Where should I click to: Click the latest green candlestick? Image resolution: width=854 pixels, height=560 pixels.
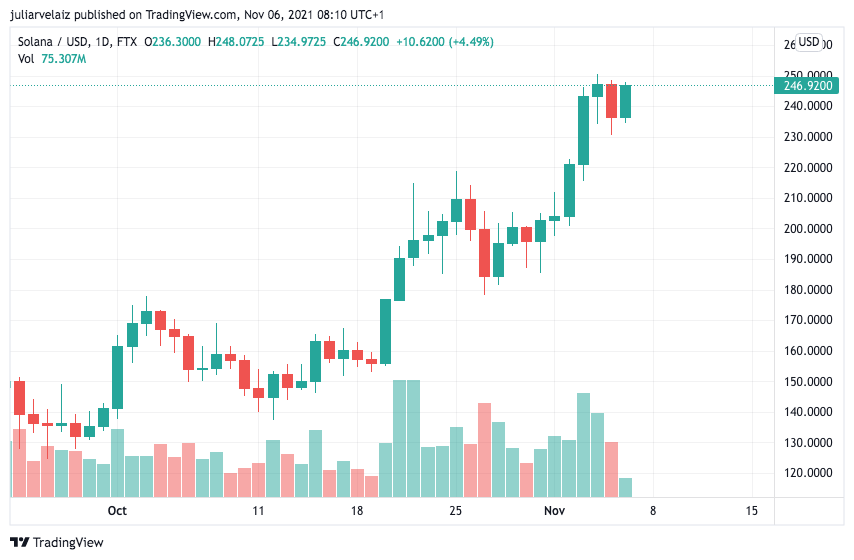coord(625,101)
